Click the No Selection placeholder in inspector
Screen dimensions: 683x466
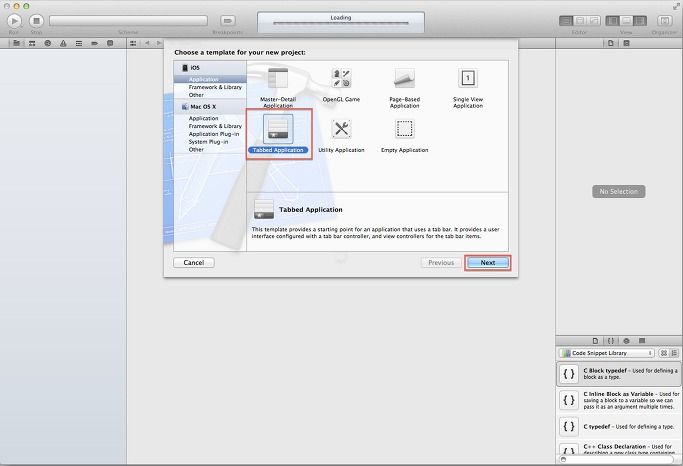[619, 191]
